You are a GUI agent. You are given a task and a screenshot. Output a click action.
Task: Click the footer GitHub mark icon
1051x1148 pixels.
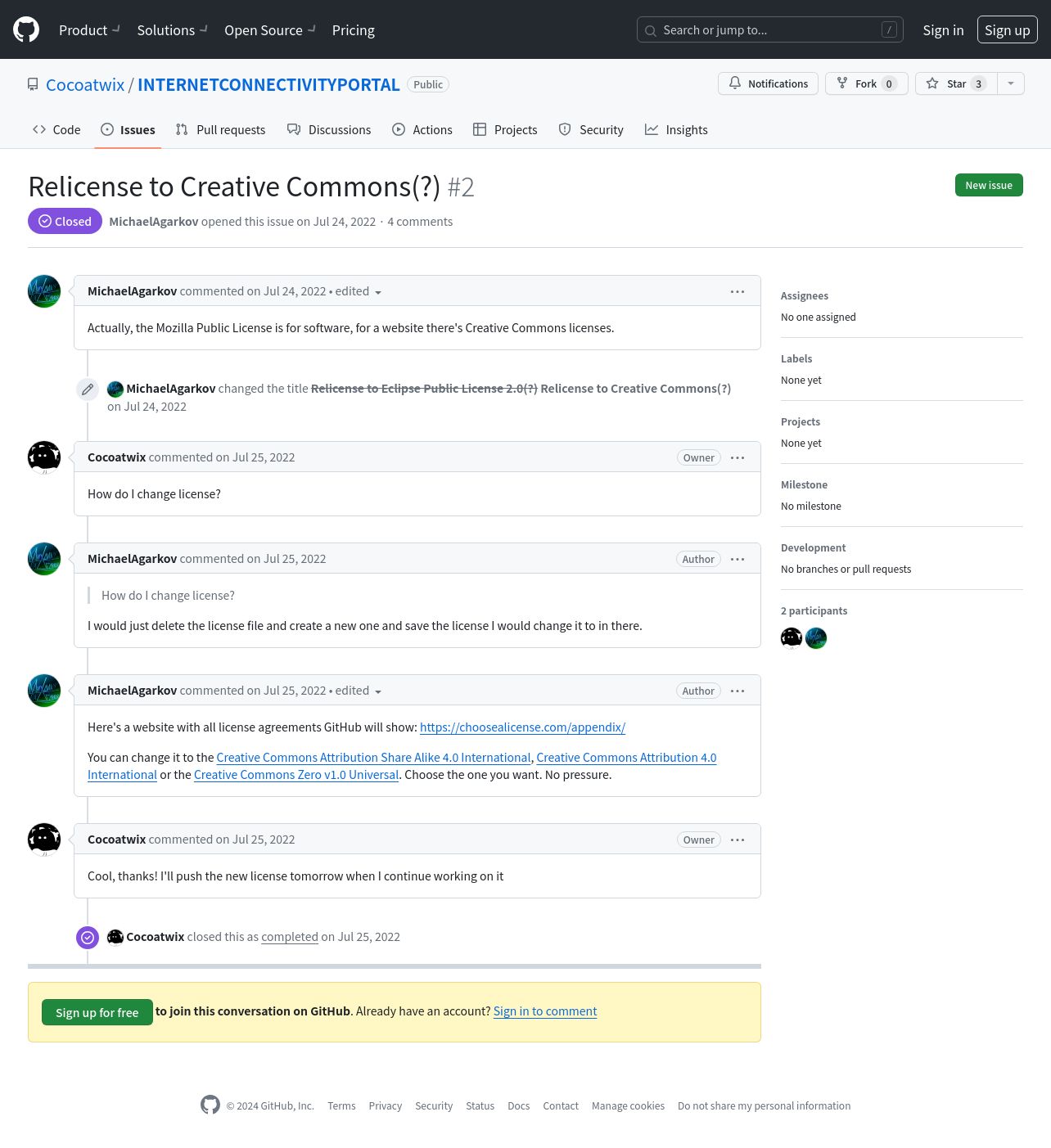point(210,1105)
